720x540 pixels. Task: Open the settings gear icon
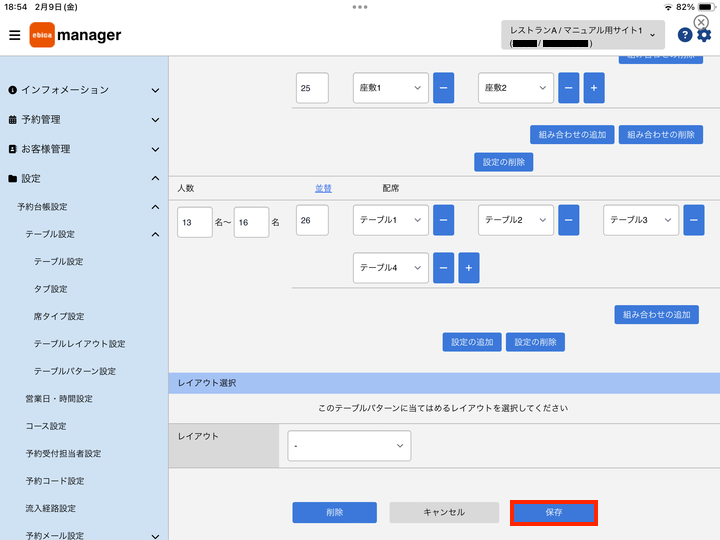pos(704,35)
